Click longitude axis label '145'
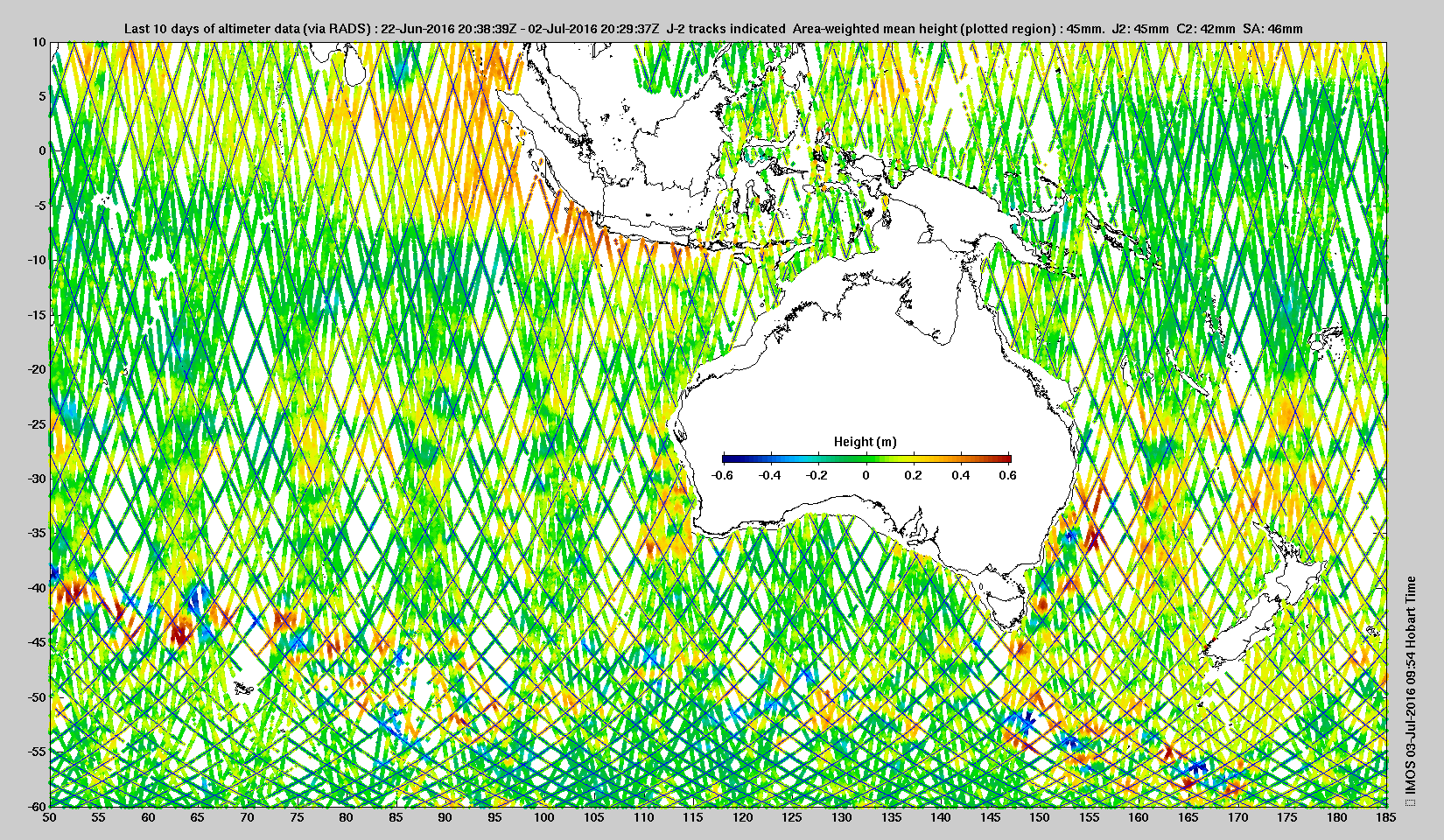1444x840 pixels. click(991, 817)
